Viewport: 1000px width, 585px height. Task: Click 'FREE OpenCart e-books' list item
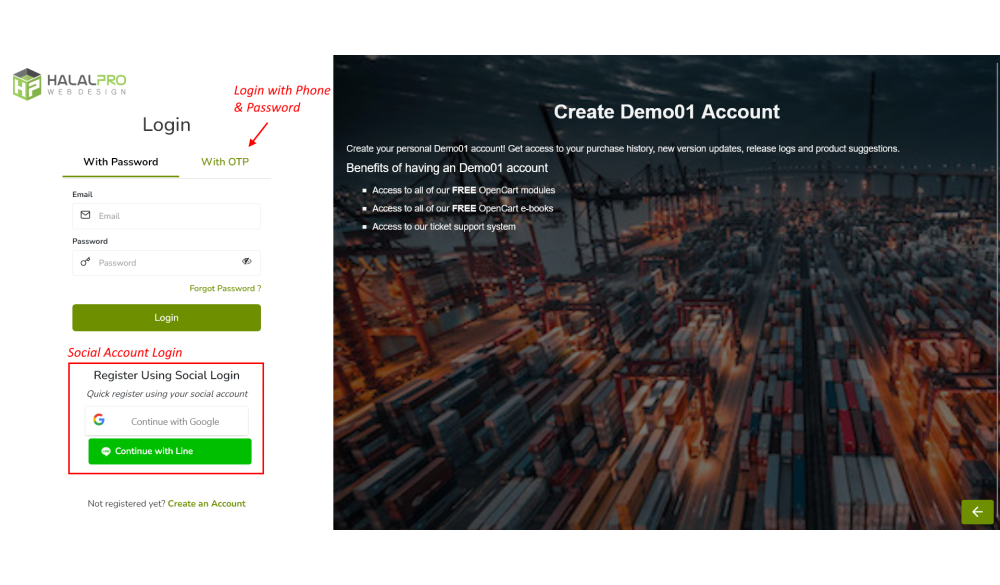click(x=462, y=209)
